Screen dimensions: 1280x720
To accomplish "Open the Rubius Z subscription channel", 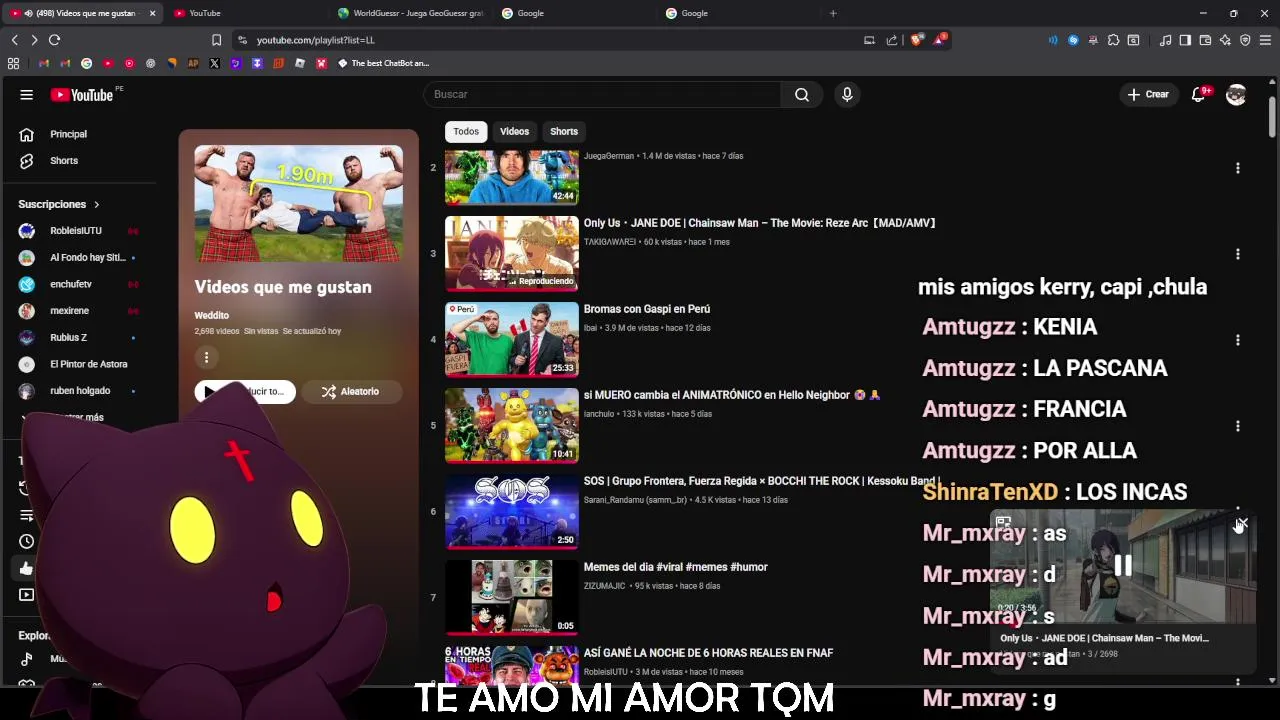I will [x=68, y=338].
